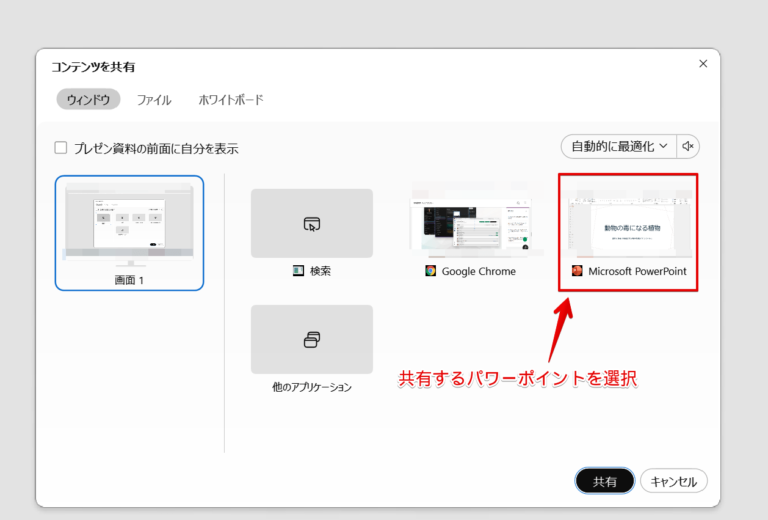Switch to the ファイル tab
This screenshot has width=768, height=520.
154,100
